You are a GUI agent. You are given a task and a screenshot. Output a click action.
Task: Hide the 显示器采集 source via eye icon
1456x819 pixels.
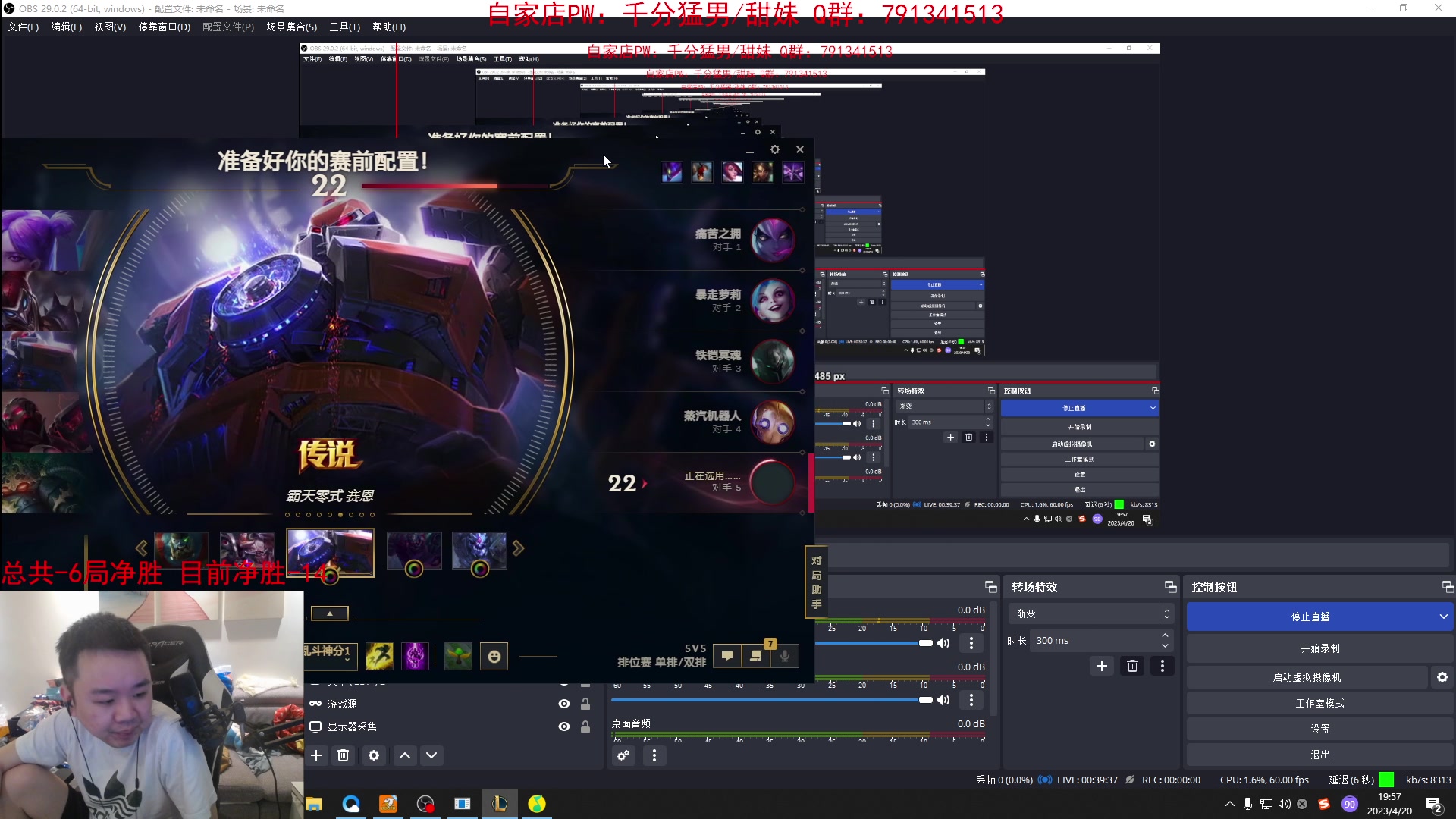[x=564, y=726]
